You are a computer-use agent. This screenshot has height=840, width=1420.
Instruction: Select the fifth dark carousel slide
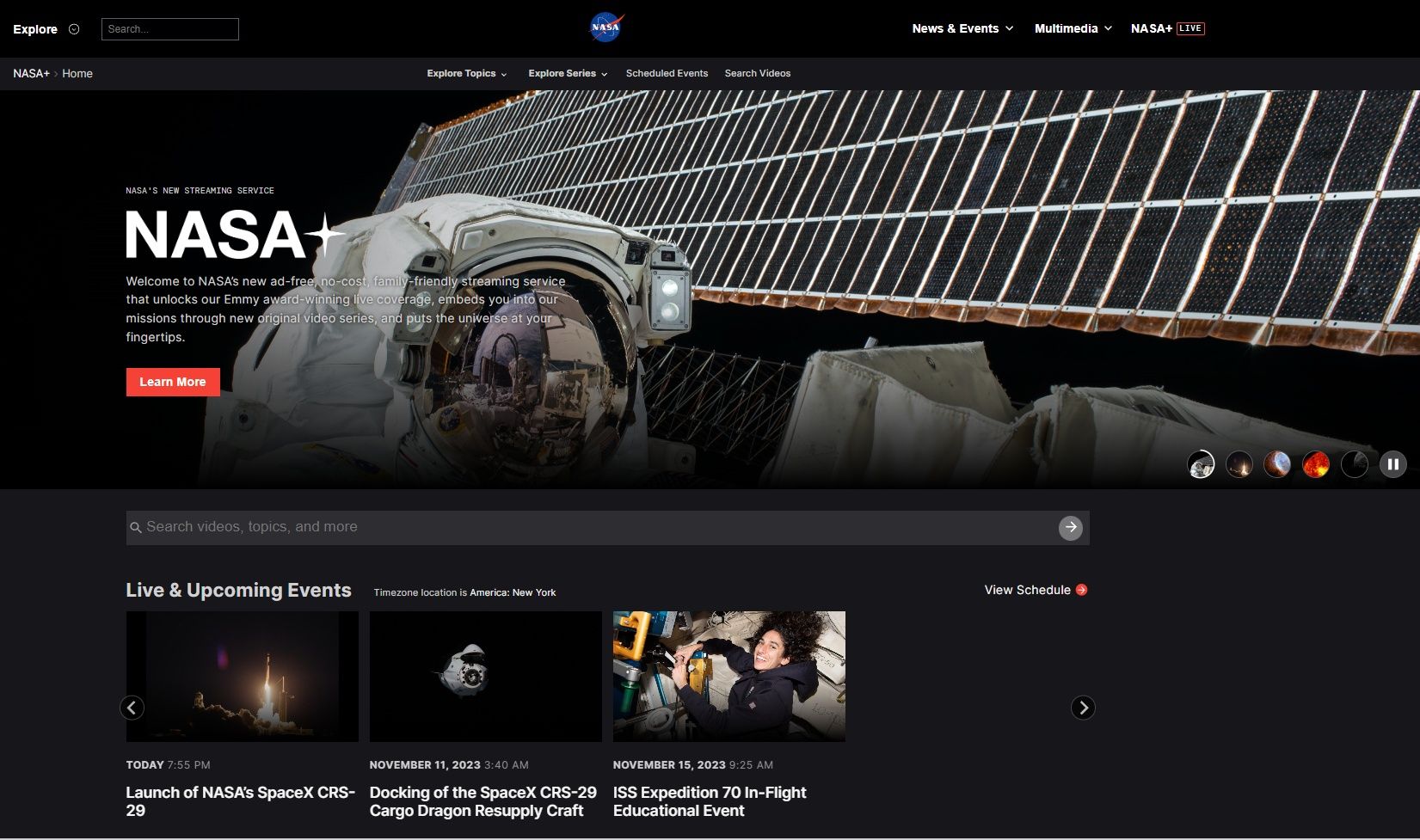point(1354,464)
